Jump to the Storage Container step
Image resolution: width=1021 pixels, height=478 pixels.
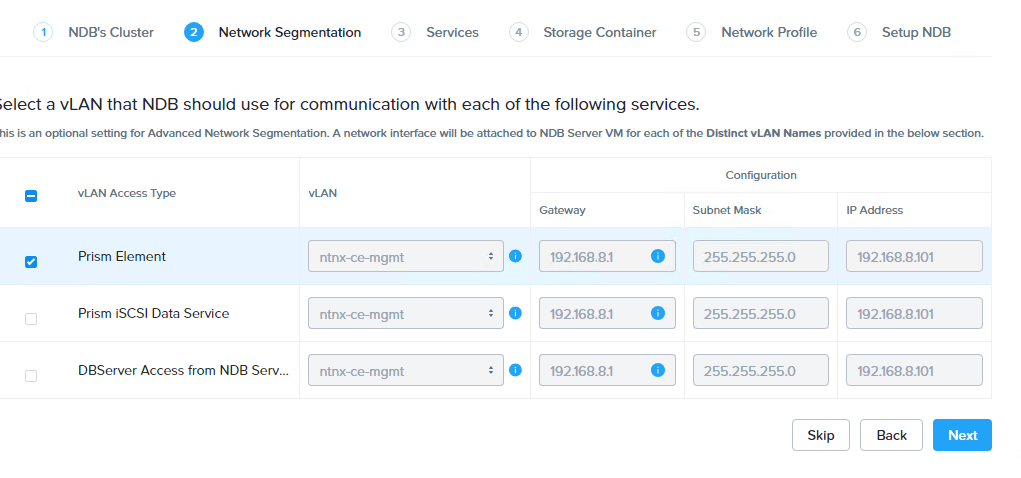[599, 32]
